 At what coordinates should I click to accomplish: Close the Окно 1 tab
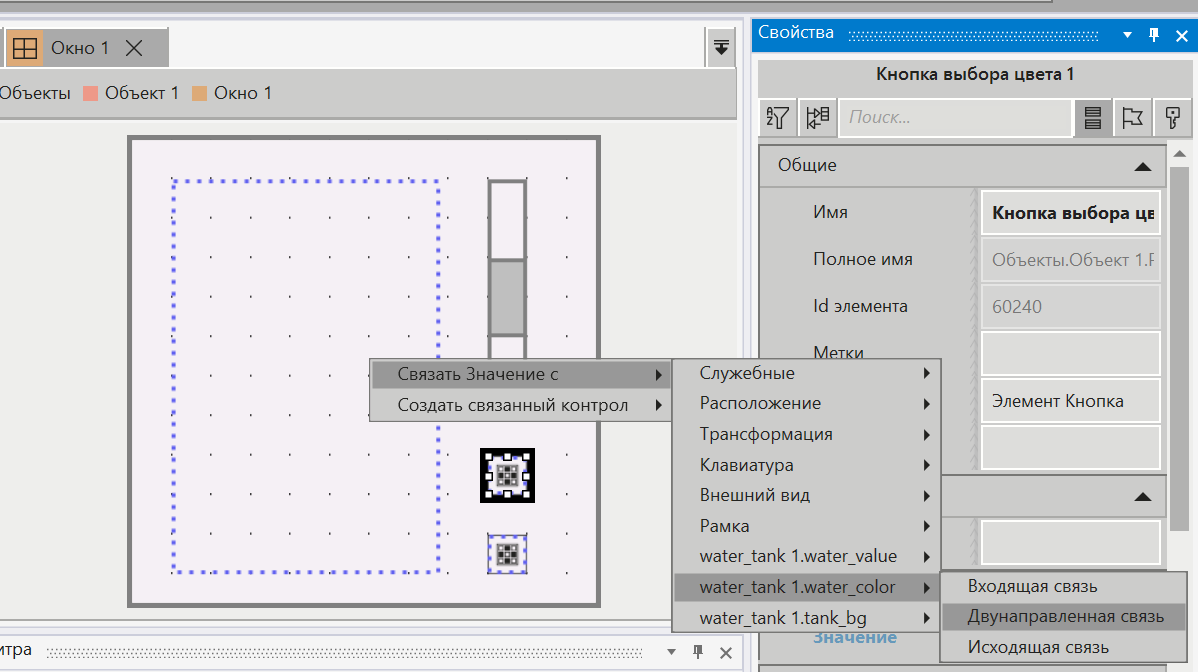(134, 48)
